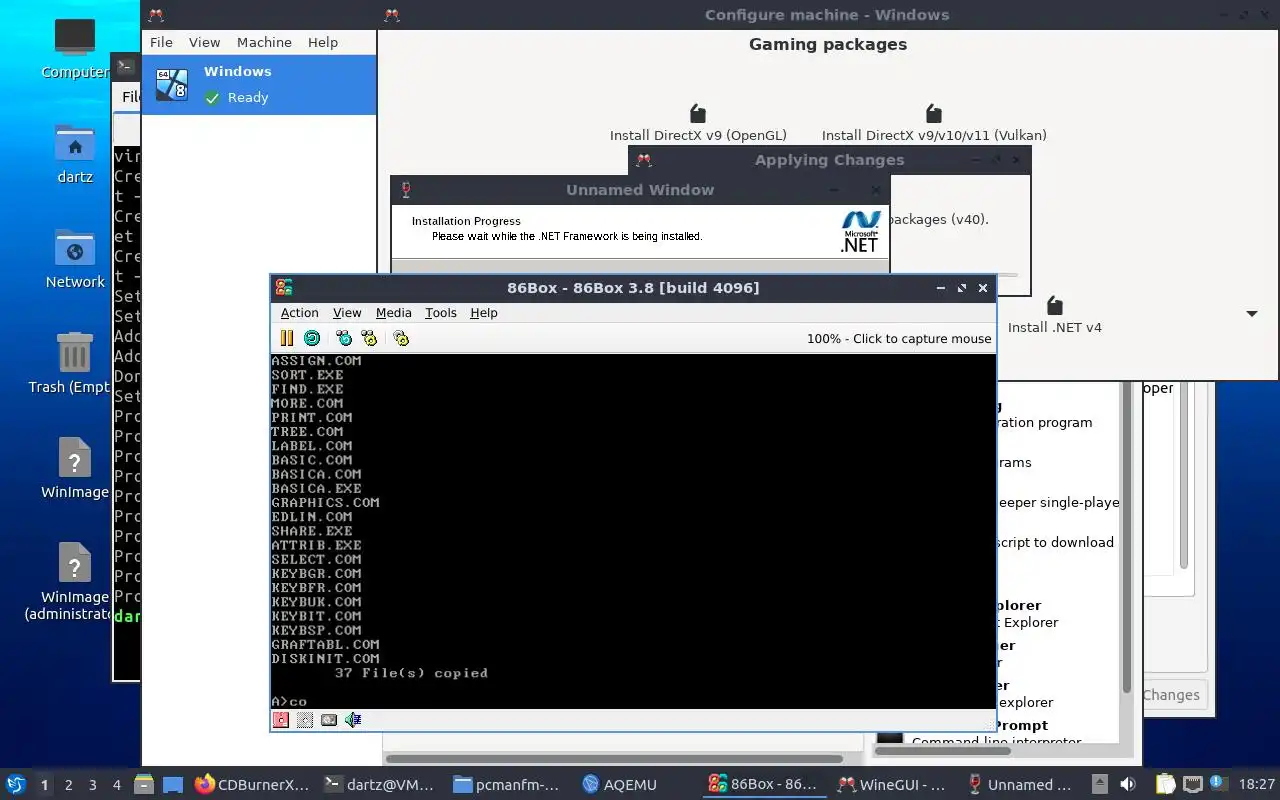Open the Trash desktop icon
This screenshot has height=800, width=1280.
coord(75,354)
